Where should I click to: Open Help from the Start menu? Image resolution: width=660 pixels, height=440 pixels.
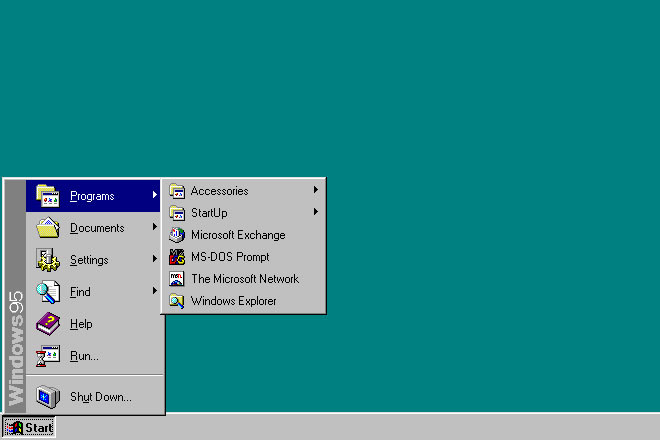pyautogui.click(x=93, y=324)
